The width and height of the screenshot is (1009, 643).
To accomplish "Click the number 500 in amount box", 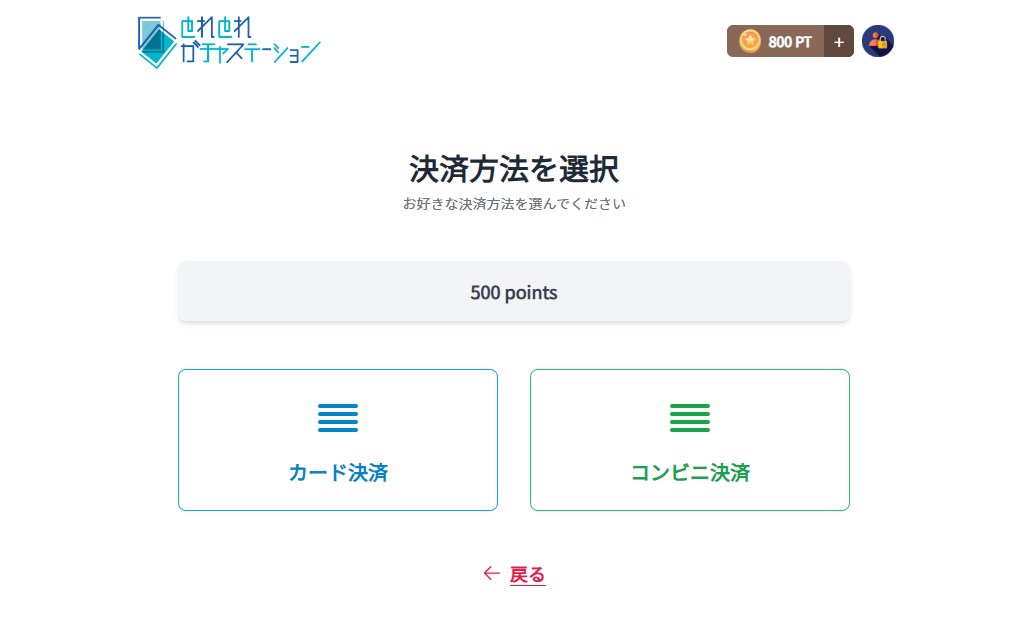I will [x=485, y=293].
